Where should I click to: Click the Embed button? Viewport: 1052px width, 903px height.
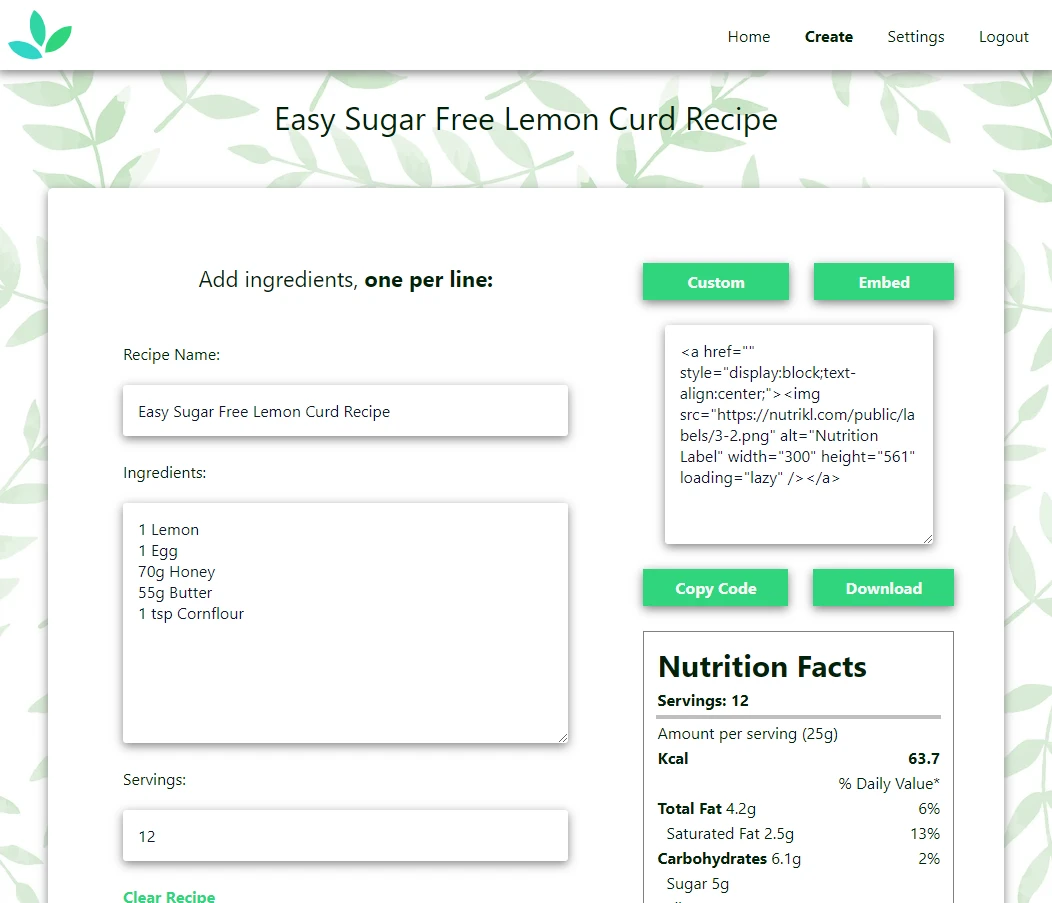point(884,282)
